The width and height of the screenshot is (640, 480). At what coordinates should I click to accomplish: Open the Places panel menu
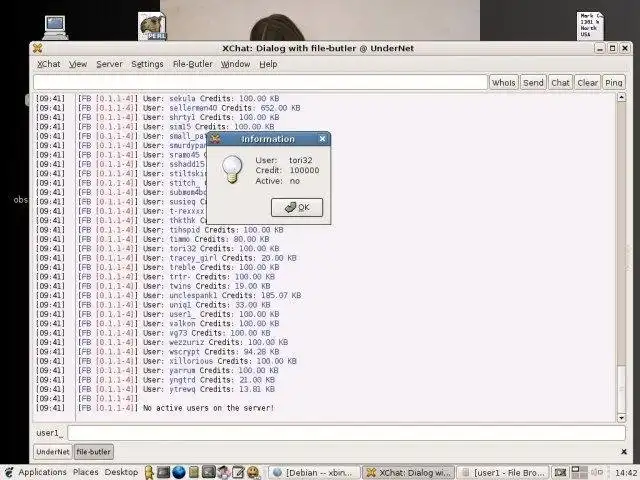86,472
